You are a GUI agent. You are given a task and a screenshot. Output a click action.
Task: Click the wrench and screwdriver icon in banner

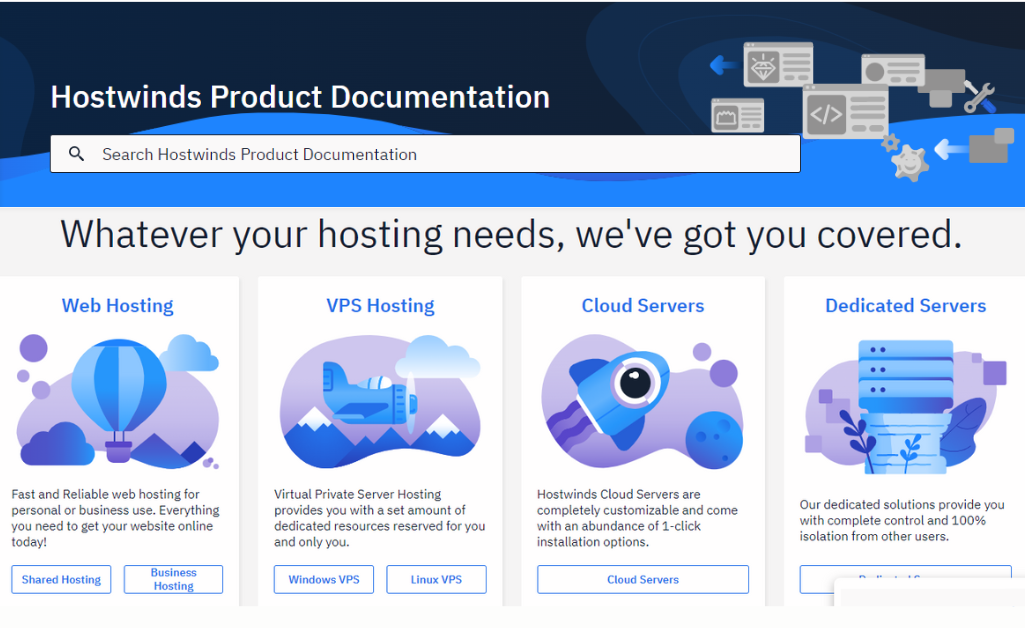(979, 97)
